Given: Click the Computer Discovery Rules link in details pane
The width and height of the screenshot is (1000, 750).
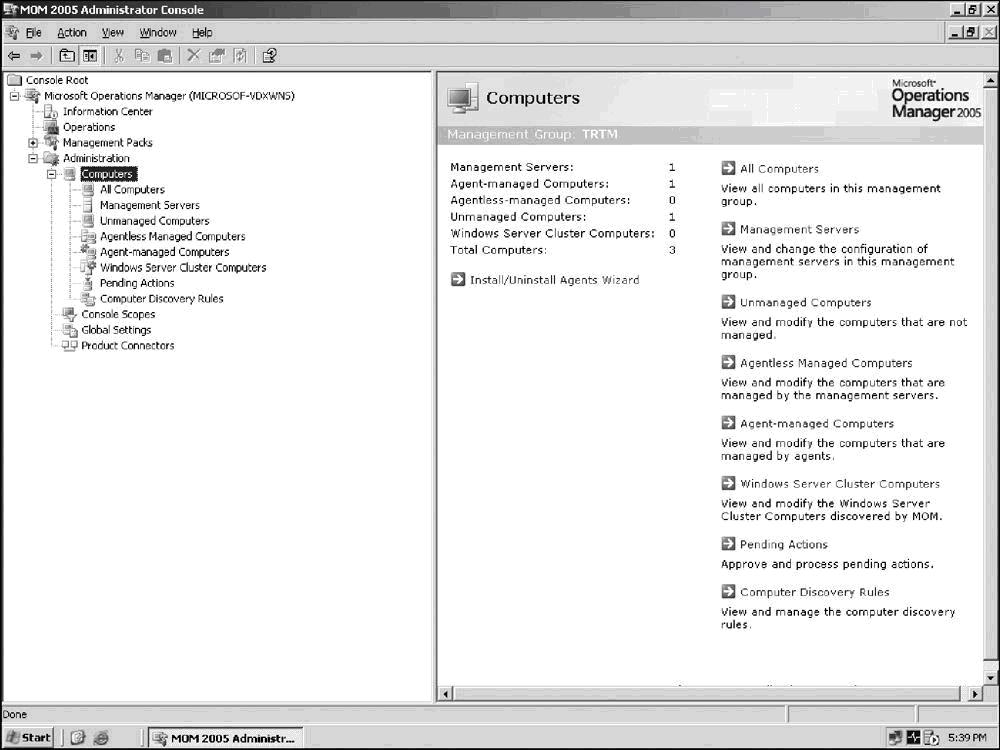Looking at the screenshot, I should pos(814,592).
